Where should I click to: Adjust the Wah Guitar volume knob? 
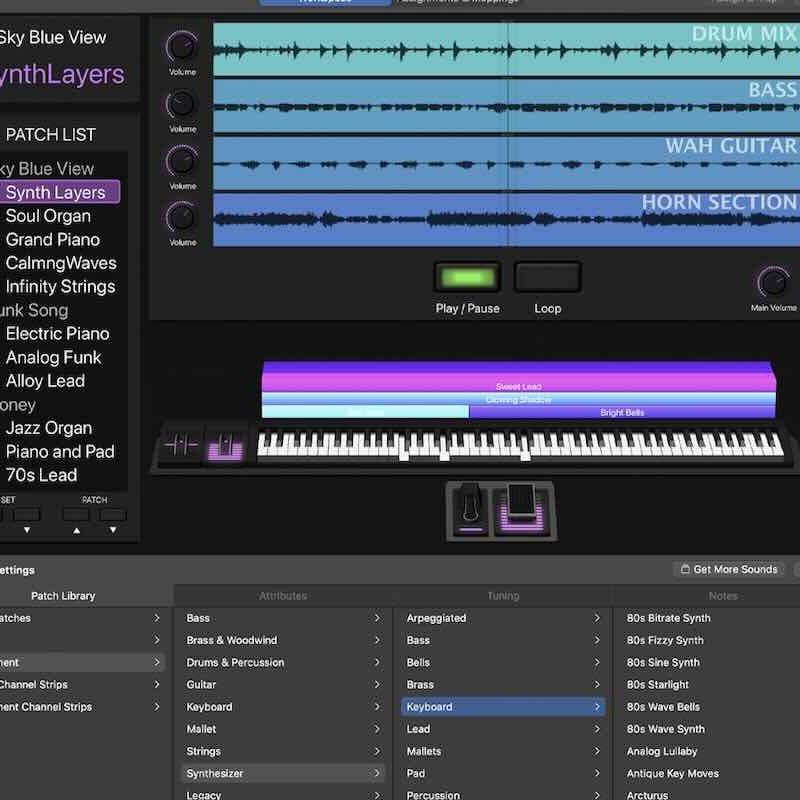[182, 161]
